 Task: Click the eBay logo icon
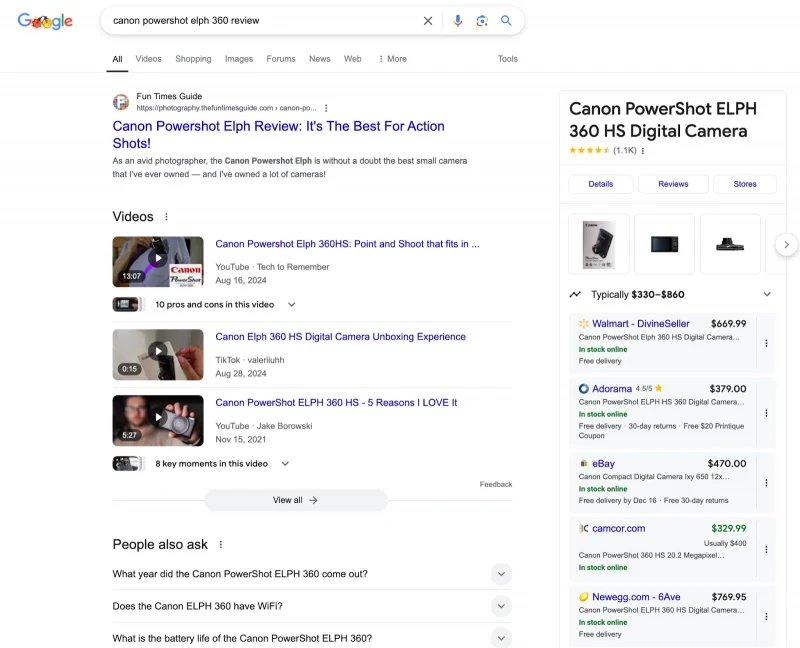pos(584,463)
